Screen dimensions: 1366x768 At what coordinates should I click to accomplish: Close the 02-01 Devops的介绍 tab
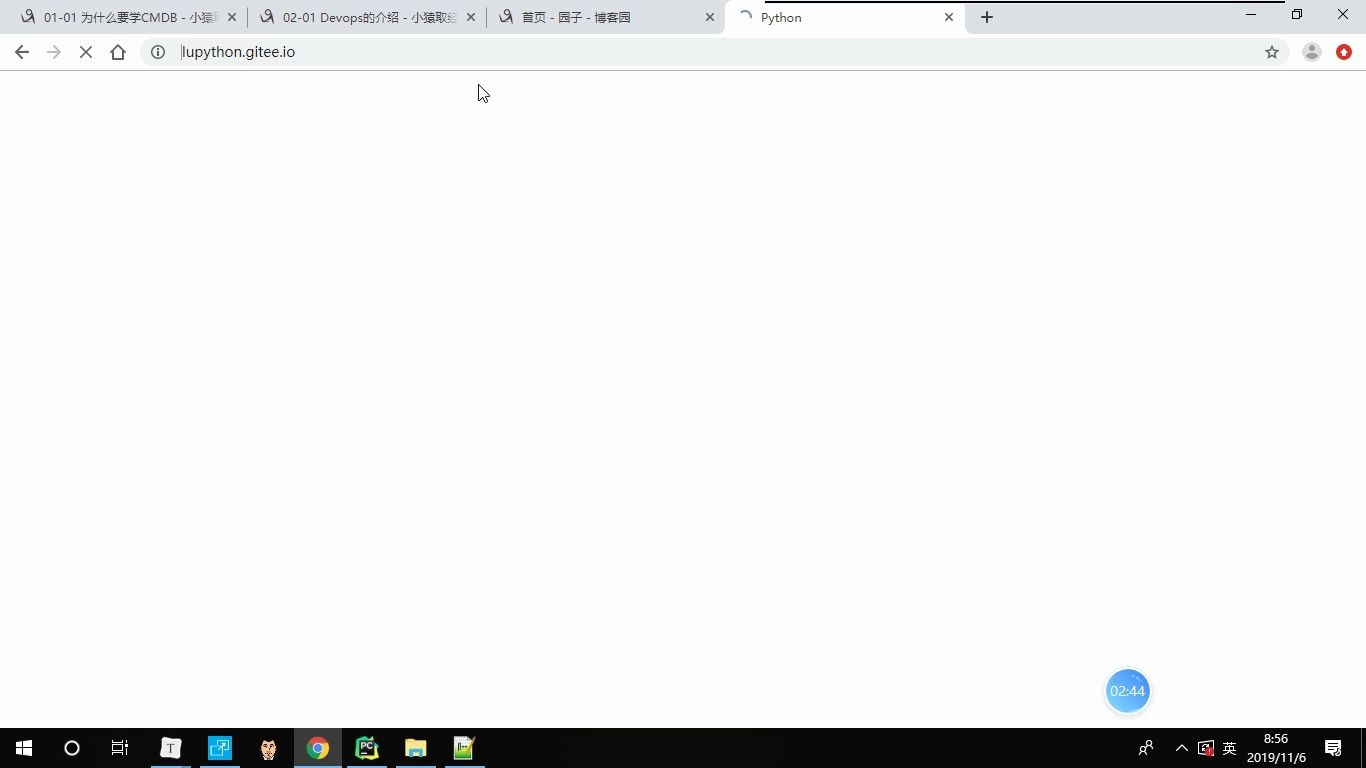point(471,17)
